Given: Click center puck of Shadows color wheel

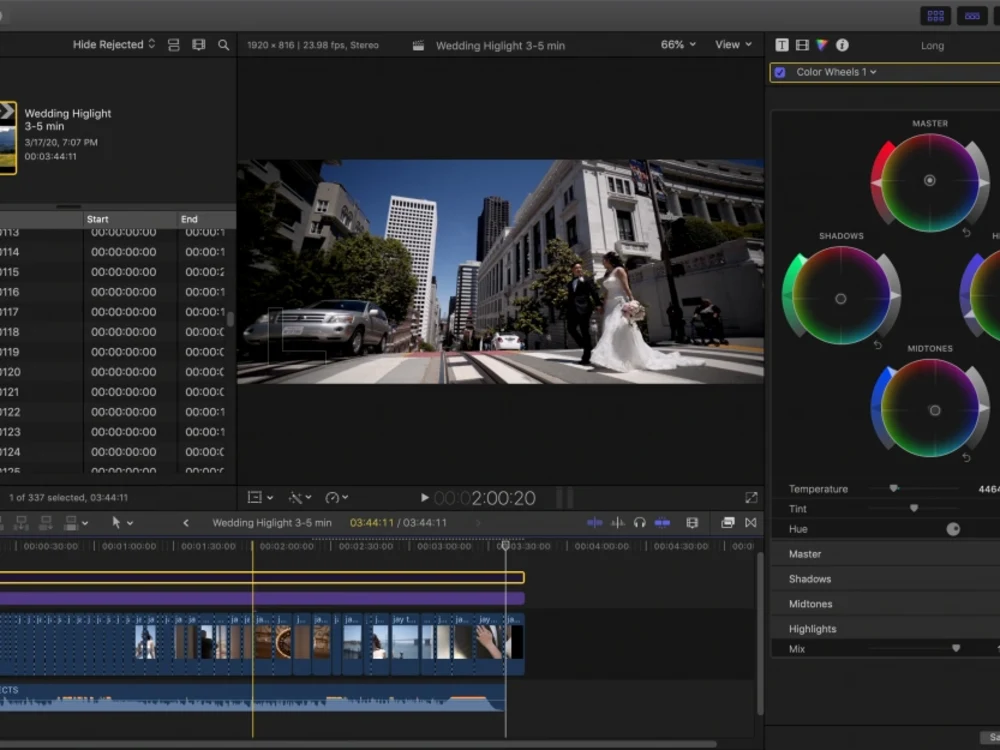Looking at the screenshot, I should (x=841, y=298).
